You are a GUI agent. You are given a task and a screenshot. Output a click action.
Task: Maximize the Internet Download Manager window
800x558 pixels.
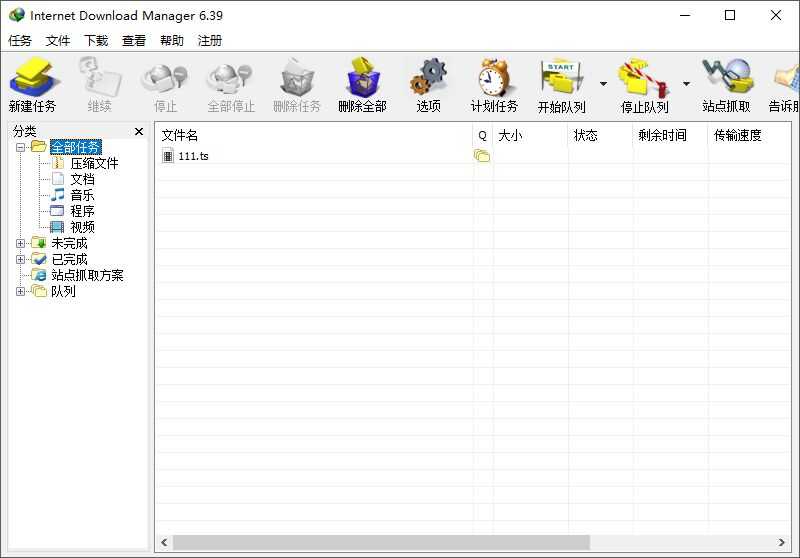point(730,15)
